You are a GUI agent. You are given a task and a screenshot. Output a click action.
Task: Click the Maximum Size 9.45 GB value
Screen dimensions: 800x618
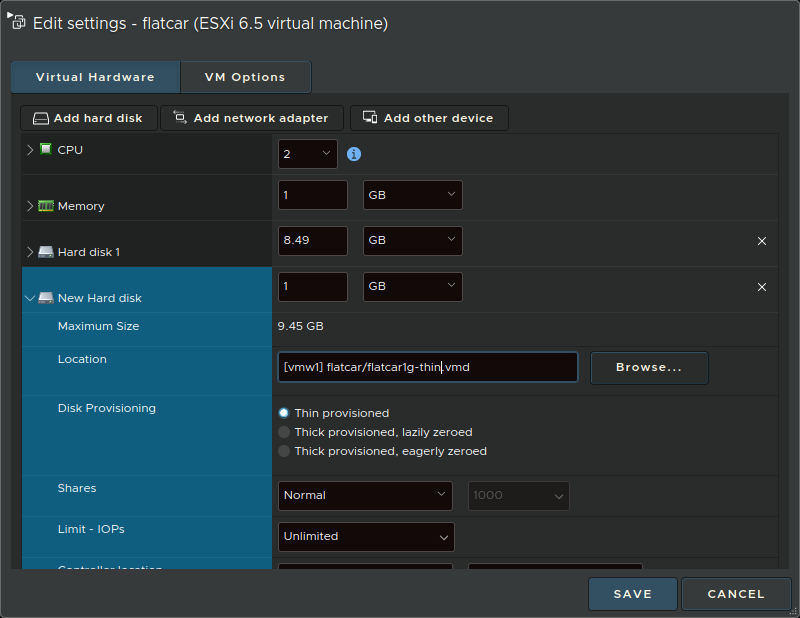point(301,326)
